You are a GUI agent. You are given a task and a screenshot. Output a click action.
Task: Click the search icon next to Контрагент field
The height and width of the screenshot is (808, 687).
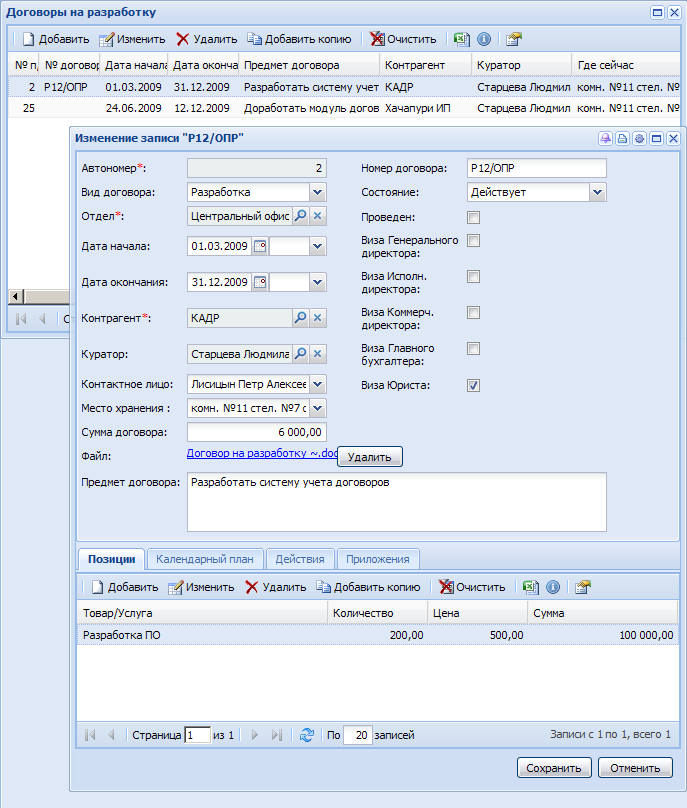tap(300, 318)
